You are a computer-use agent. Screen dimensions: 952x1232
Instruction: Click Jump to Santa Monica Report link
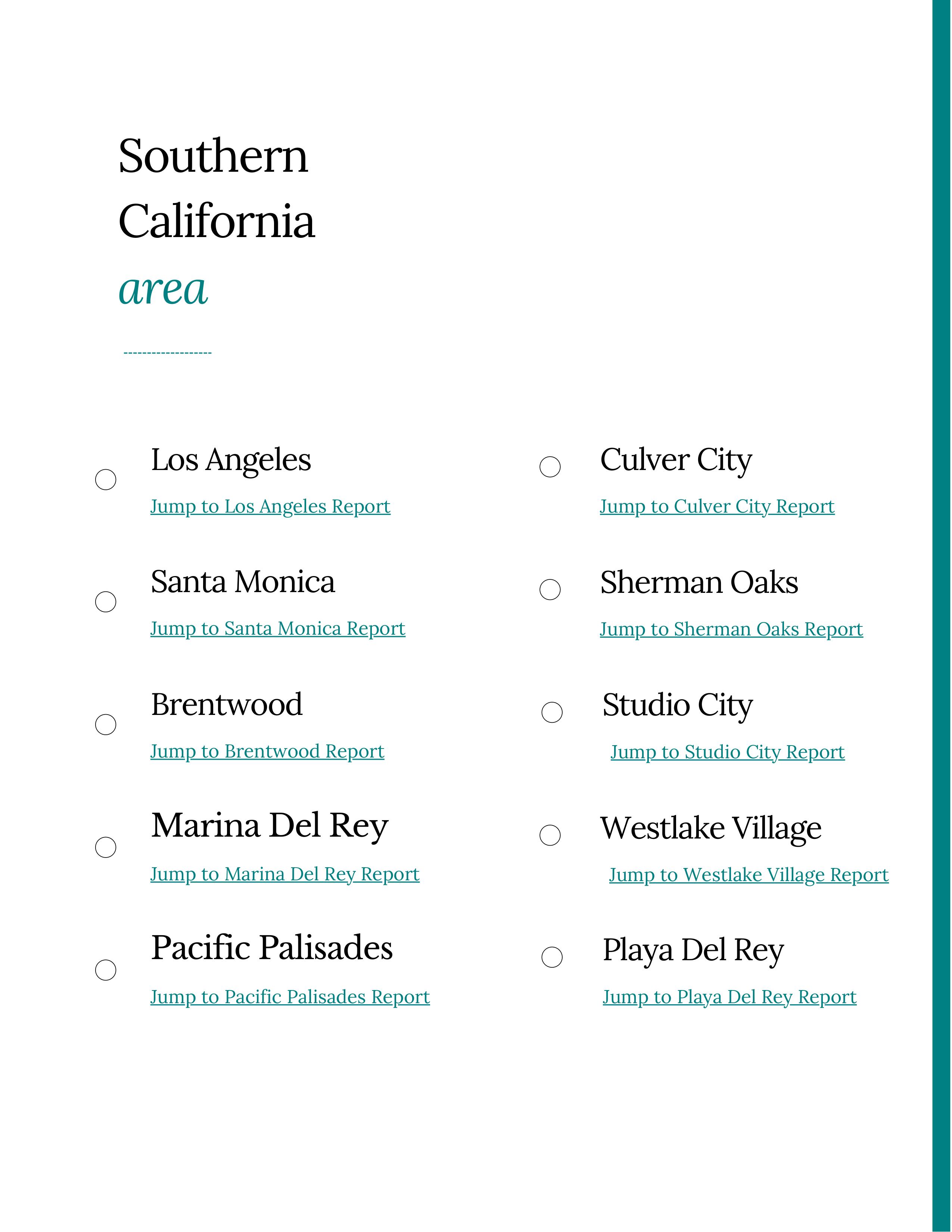pos(277,628)
